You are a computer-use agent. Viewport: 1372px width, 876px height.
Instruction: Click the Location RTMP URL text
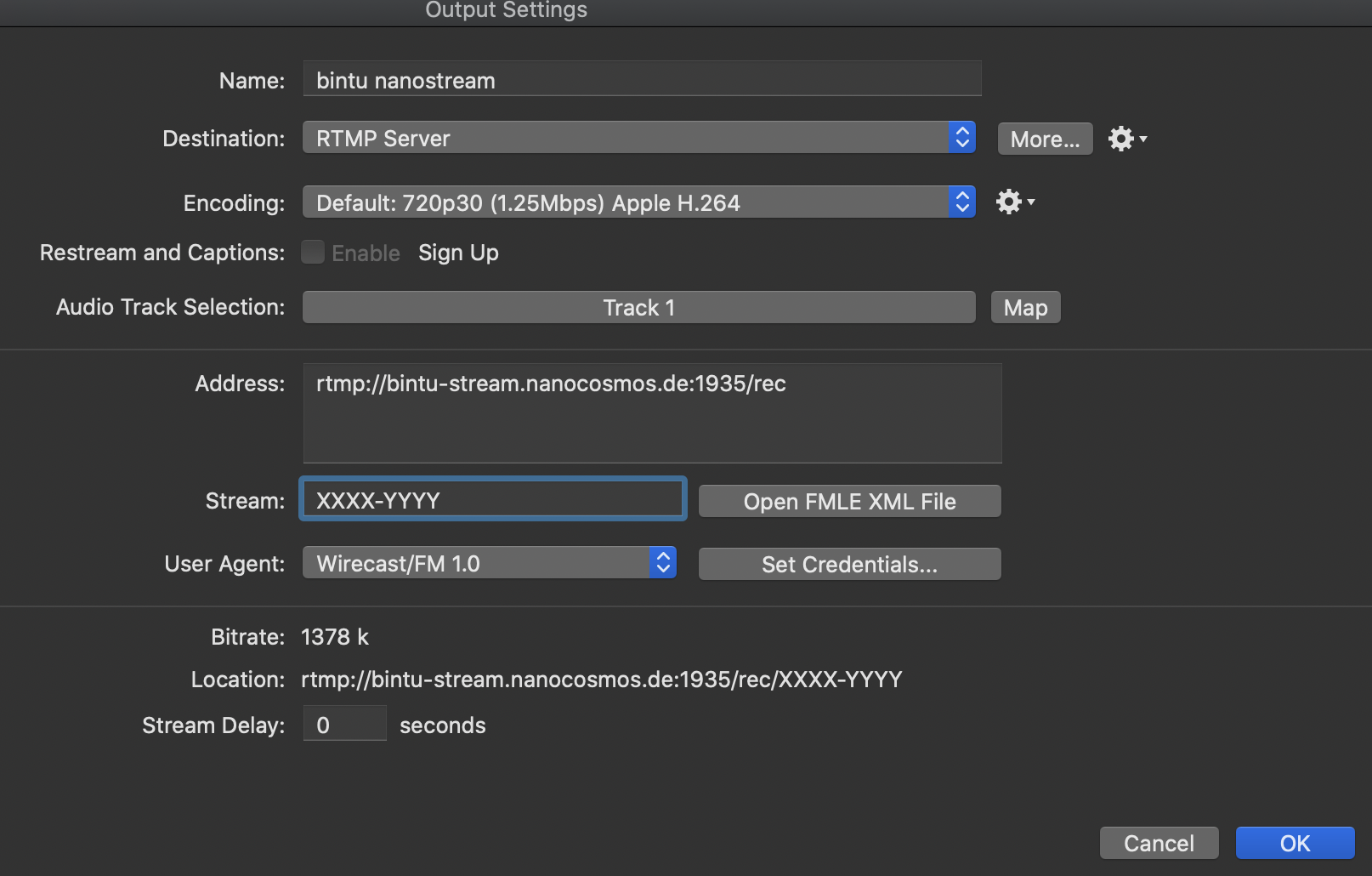click(x=601, y=680)
